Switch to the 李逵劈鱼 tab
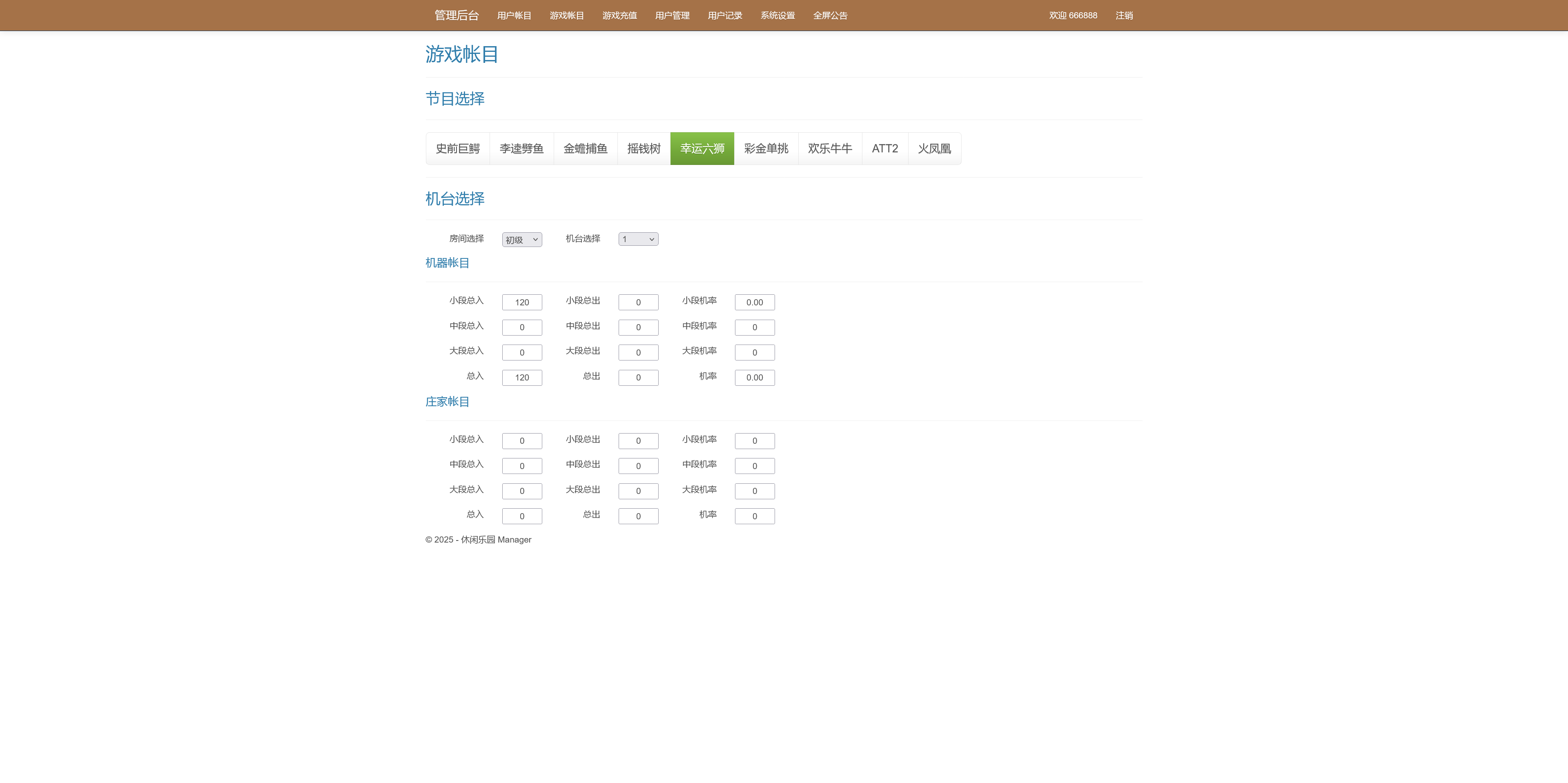1568x783 pixels. pyautogui.click(x=522, y=148)
